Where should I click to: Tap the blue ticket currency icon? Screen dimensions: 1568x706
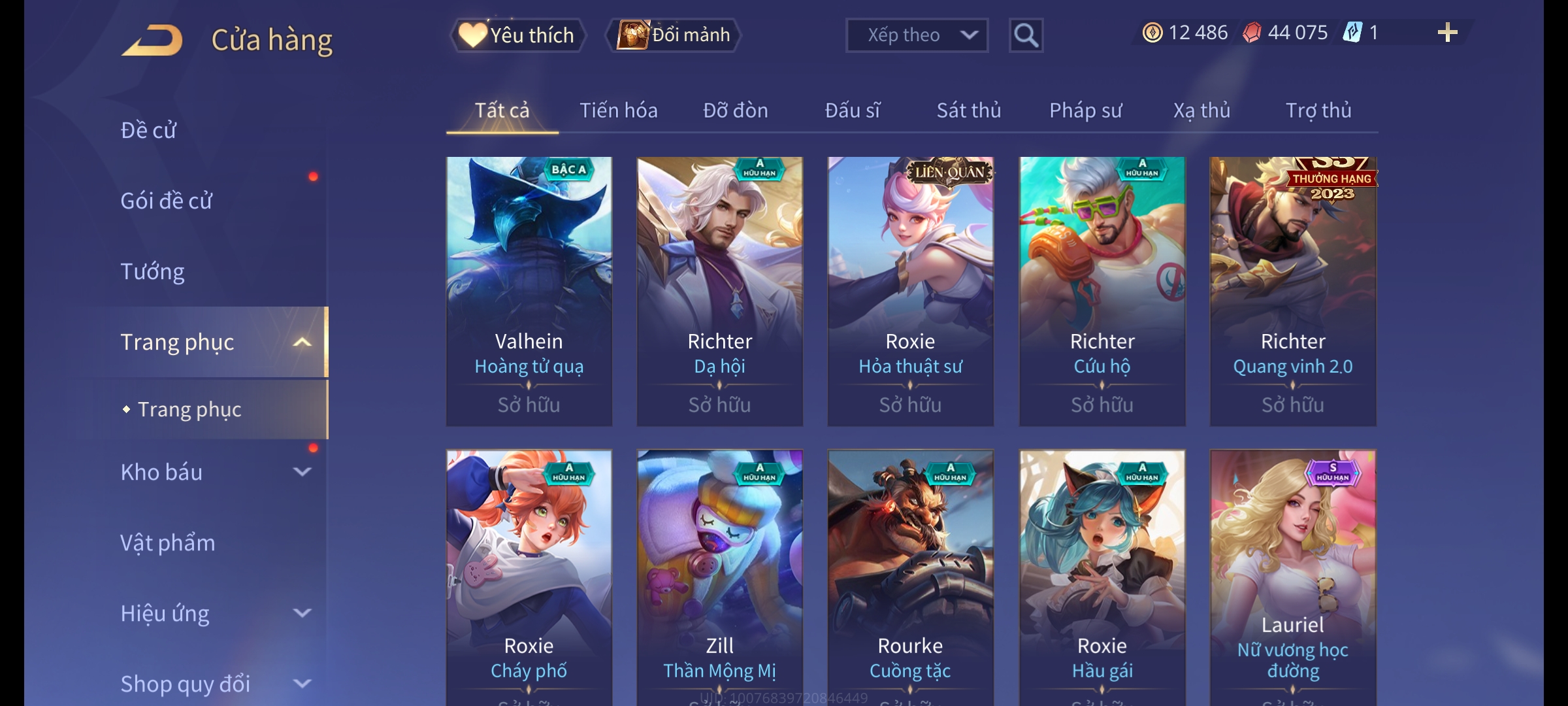pos(1352,33)
